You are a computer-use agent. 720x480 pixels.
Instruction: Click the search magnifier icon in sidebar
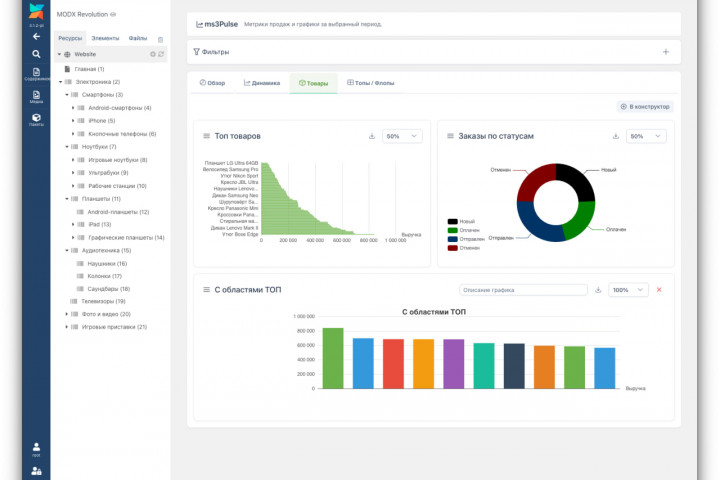[x=36, y=54]
